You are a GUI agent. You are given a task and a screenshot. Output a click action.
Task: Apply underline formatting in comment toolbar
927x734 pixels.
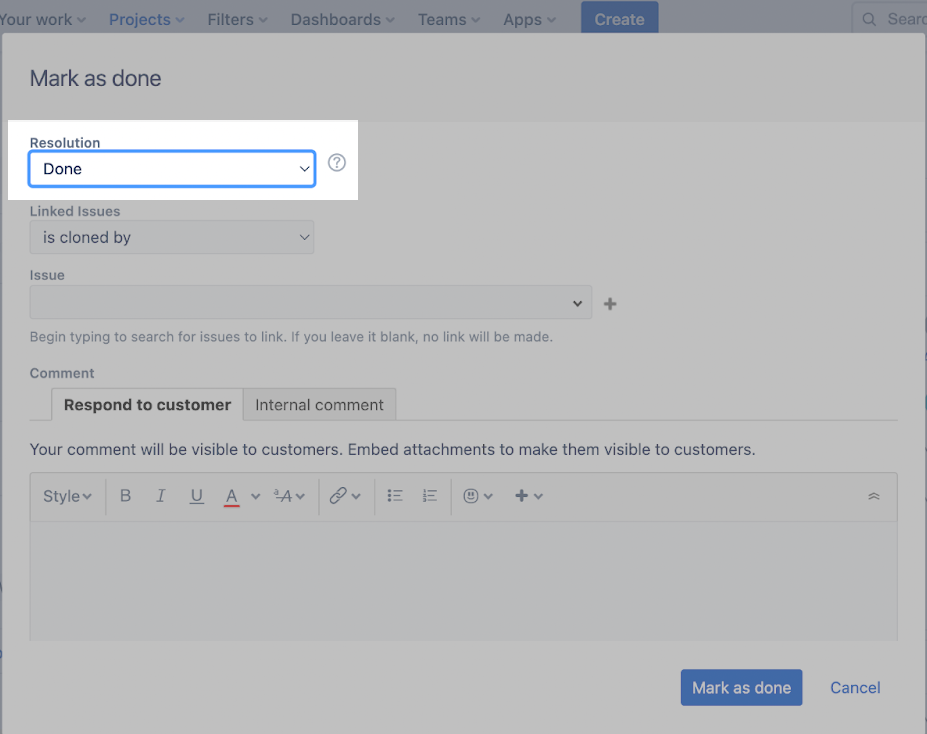197,496
